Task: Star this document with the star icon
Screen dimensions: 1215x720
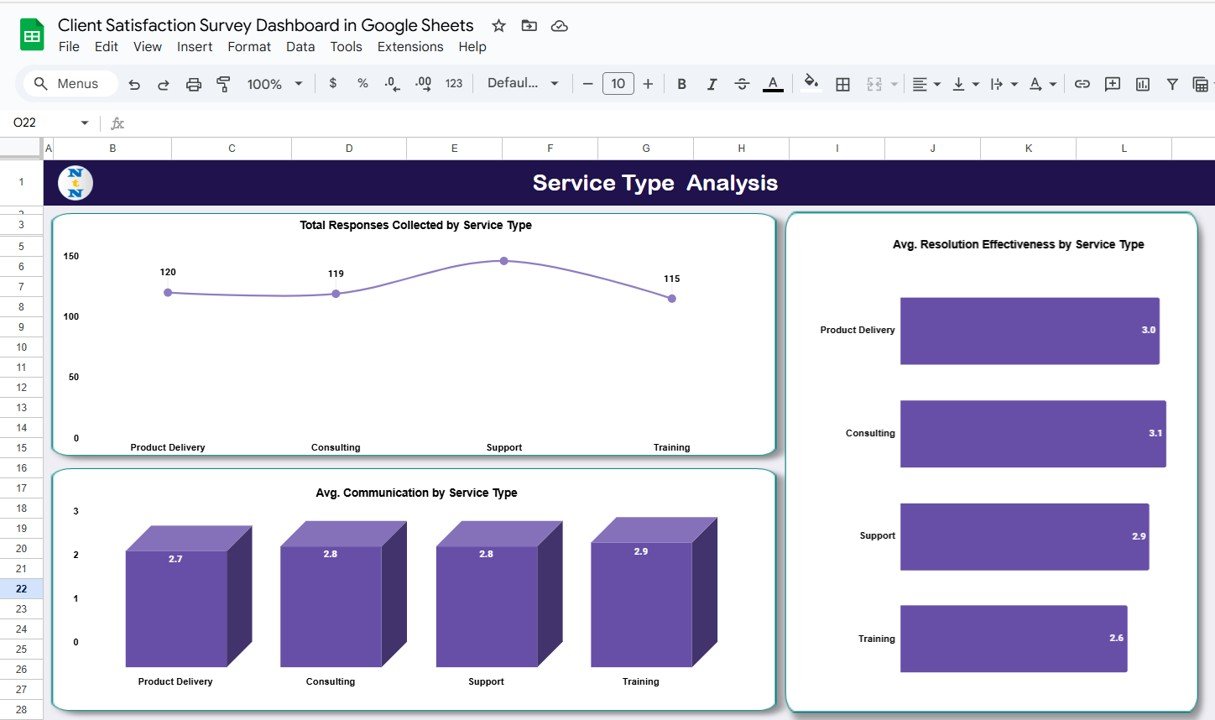Action: coord(498,26)
